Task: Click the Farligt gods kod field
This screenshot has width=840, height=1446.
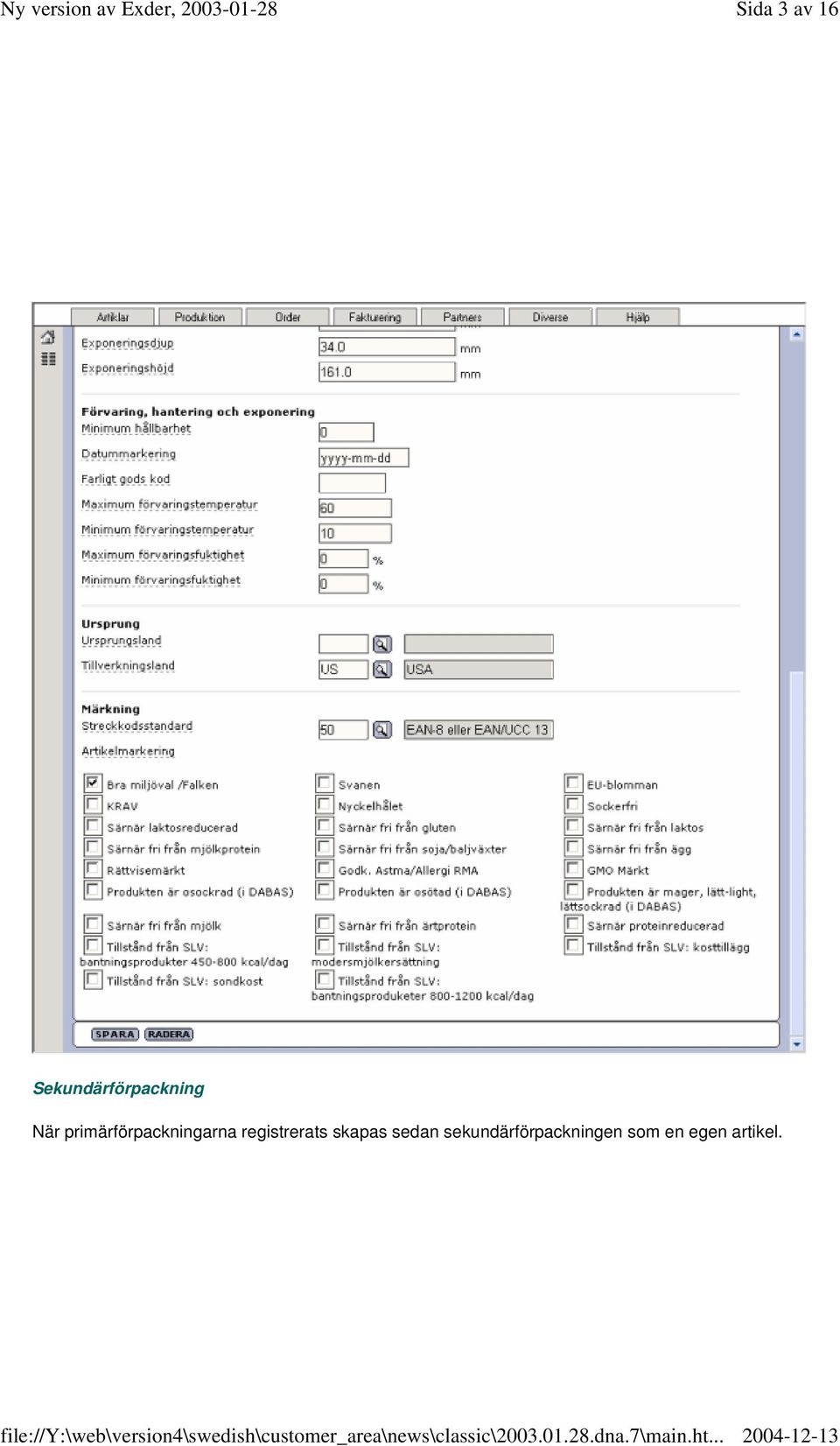Action: pyautogui.click(x=352, y=483)
